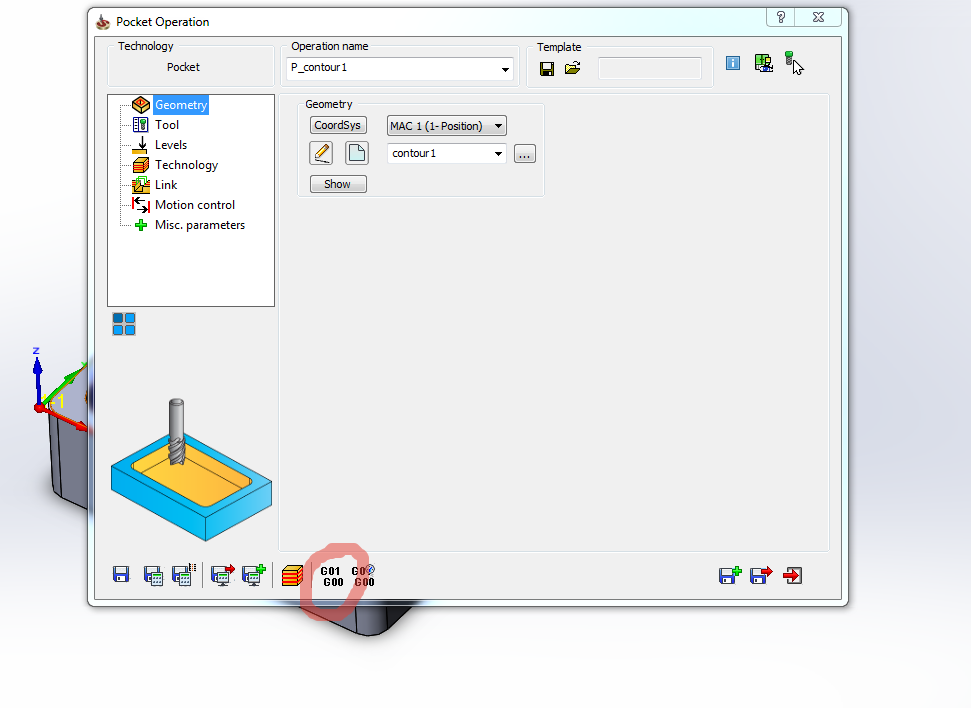Exit the operation with the red arrow door icon
Image resolution: width=971 pixels, height=708 pixels.
[x=793, y=575]
